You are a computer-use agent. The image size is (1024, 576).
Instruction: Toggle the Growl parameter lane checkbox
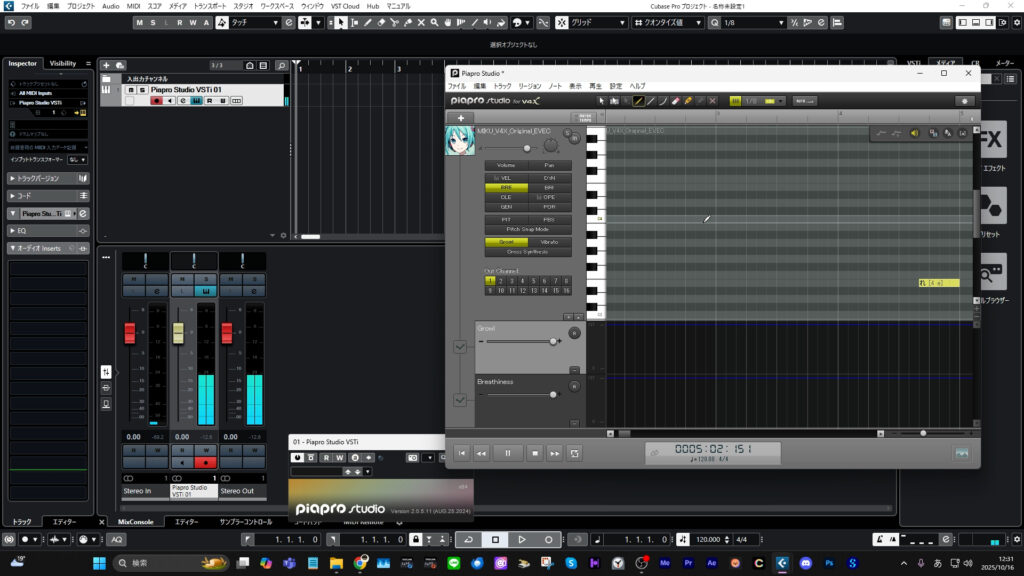pyautogui.click(x=460, y=347)
